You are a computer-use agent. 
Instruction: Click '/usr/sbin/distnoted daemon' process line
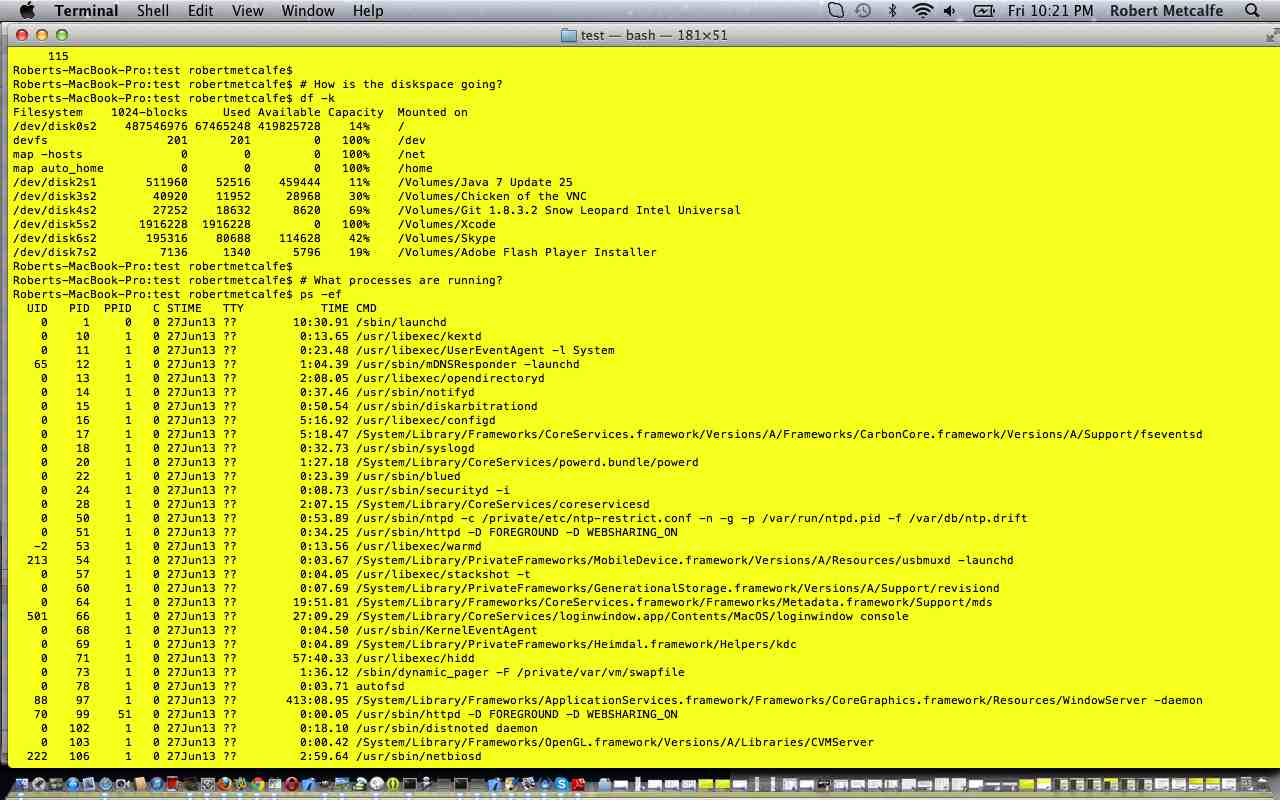[x=446, y=728]
